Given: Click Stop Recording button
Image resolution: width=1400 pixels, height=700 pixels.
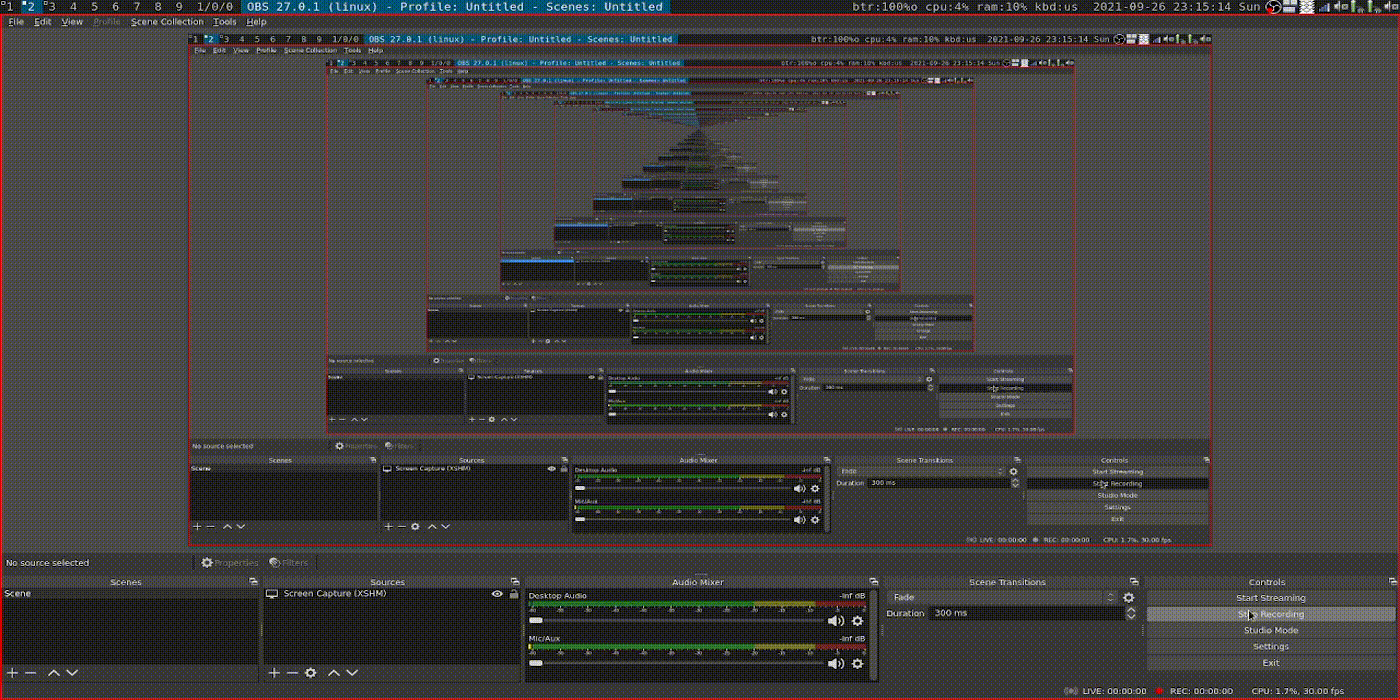Looking at the screenshot, I should (x=1270, y=614).
